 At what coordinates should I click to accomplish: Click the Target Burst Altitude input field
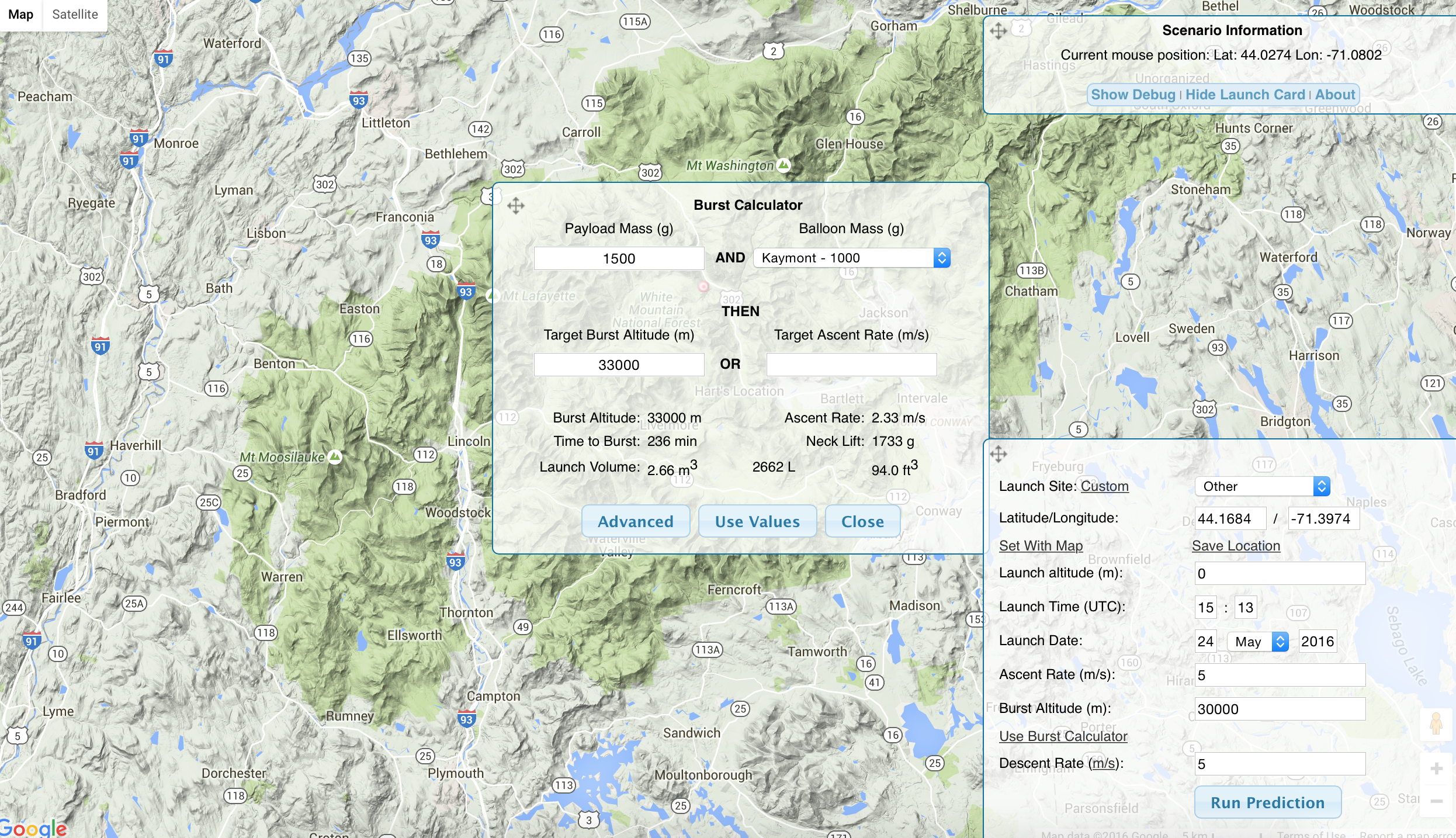point(619,365)
